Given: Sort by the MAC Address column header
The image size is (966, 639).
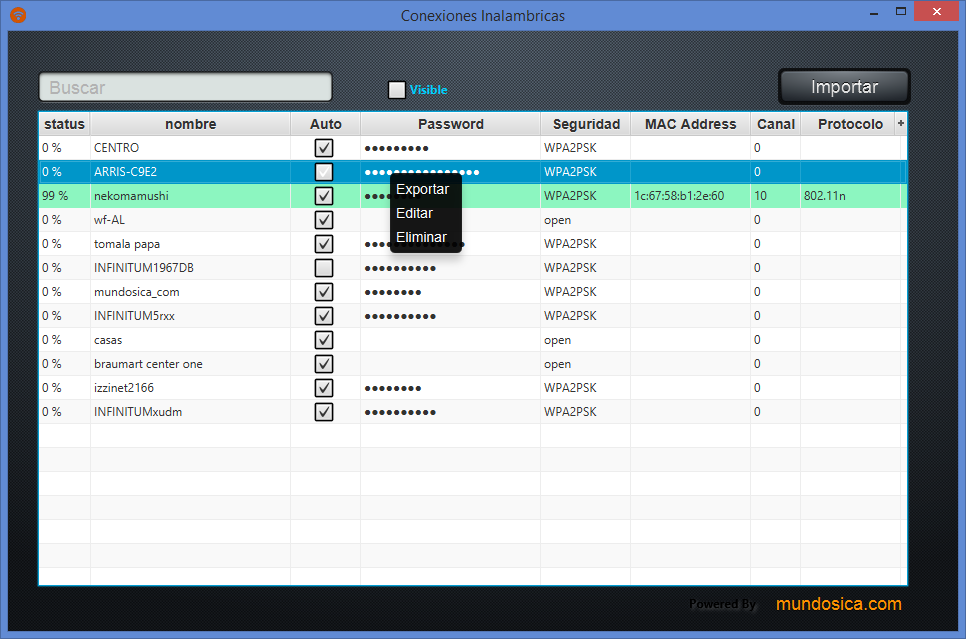Looking at the screenshot, I should pyautogui.click(x=690, y=124).
